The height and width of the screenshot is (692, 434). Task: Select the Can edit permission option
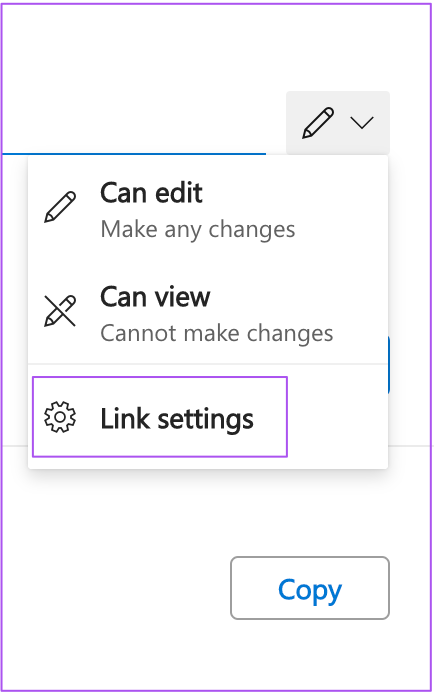click(208, 210)
